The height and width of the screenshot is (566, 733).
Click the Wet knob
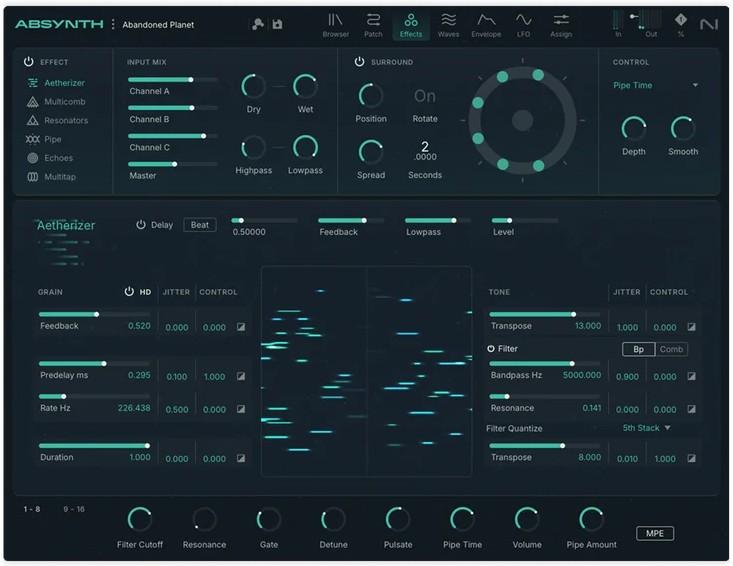(x=305, y=86)
